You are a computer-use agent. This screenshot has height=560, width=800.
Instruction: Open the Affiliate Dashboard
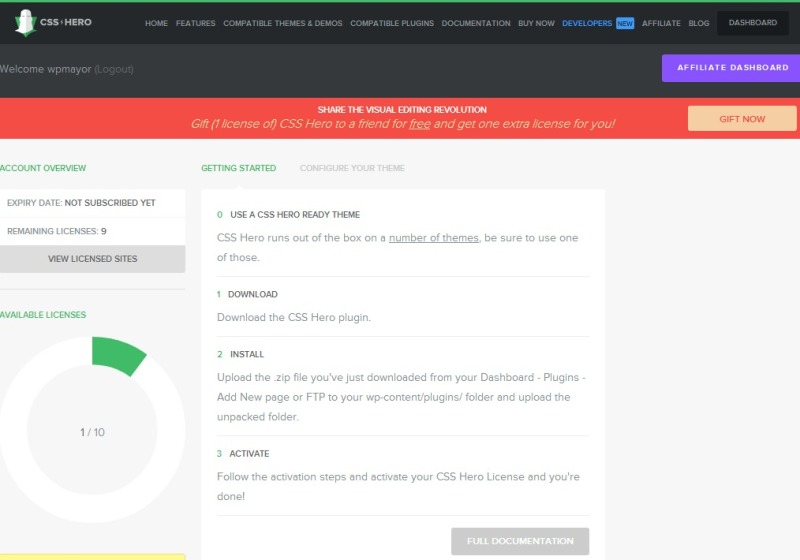point(732,68)
